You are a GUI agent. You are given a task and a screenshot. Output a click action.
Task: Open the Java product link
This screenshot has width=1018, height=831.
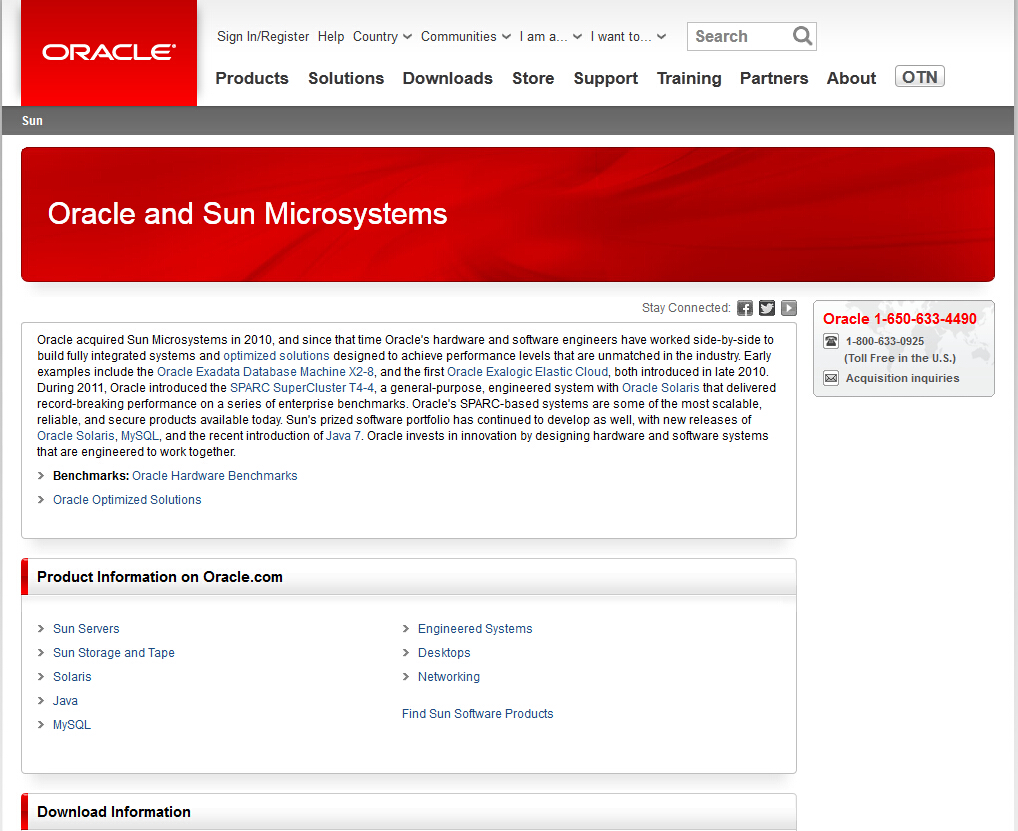tap(66, 701)
